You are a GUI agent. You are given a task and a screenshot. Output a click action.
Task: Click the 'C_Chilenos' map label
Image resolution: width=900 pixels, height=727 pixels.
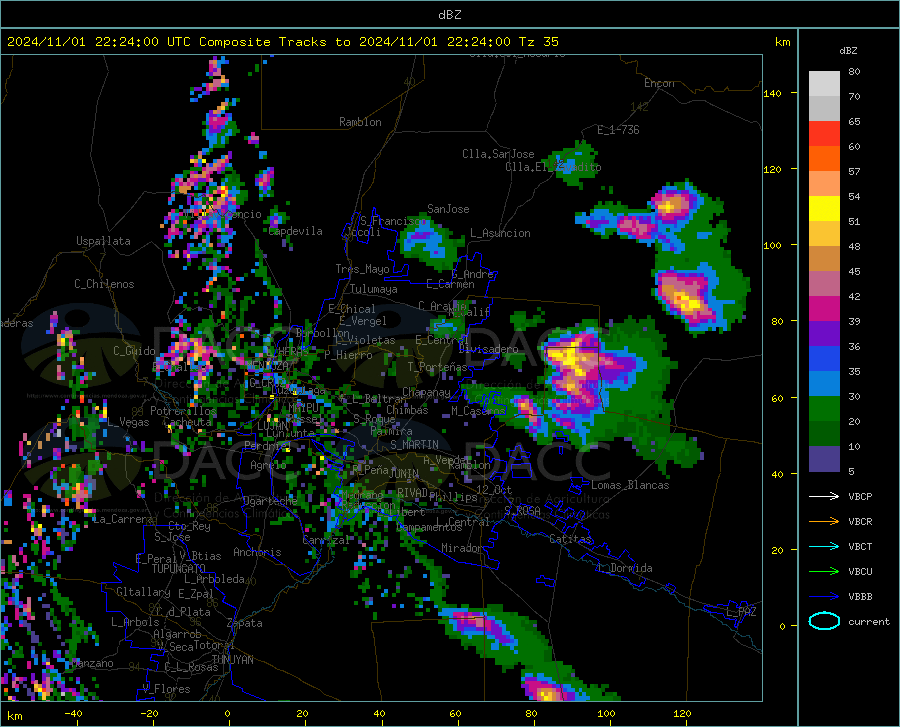pos(104,284)
